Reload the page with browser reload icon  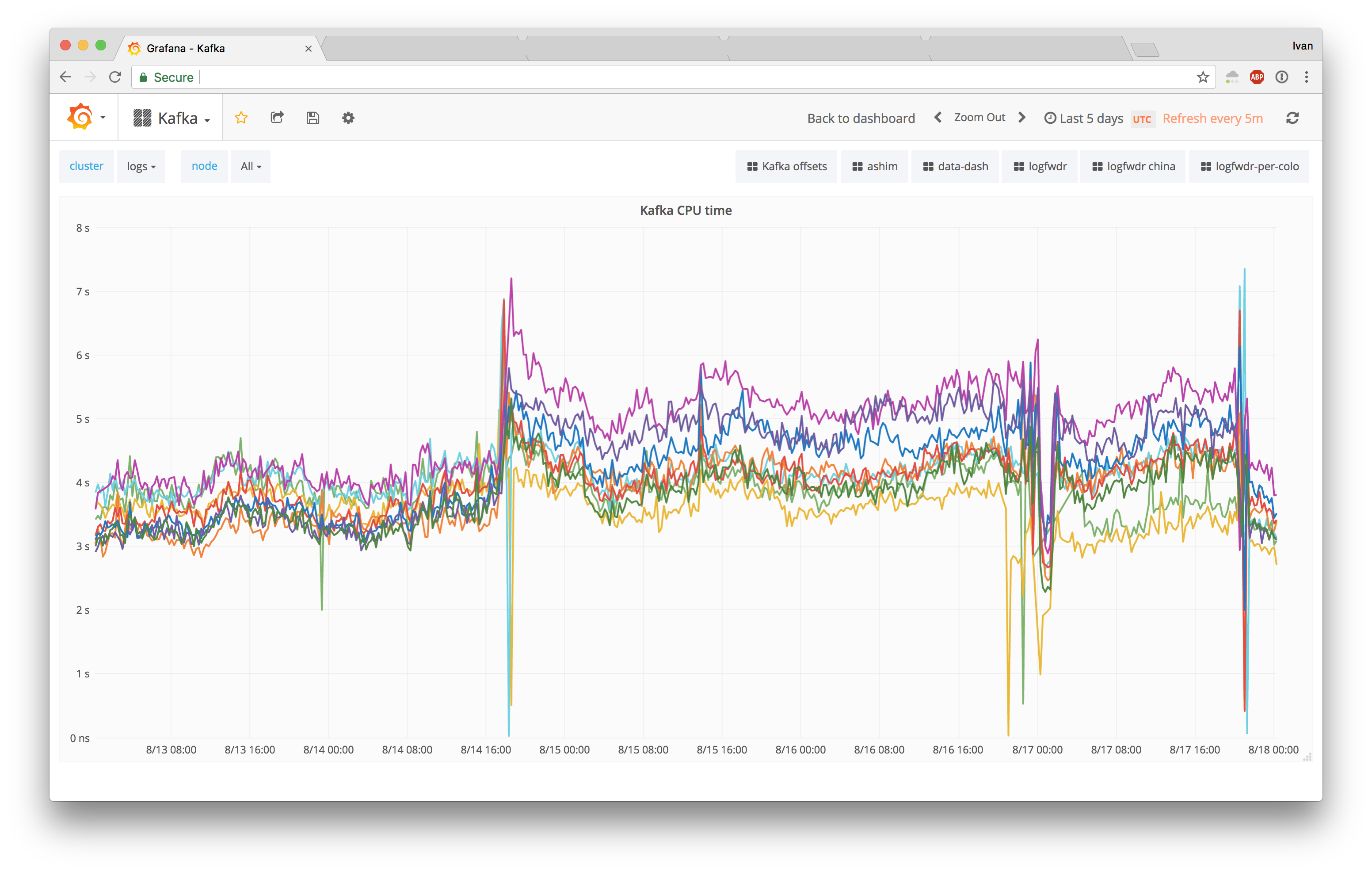115,77
